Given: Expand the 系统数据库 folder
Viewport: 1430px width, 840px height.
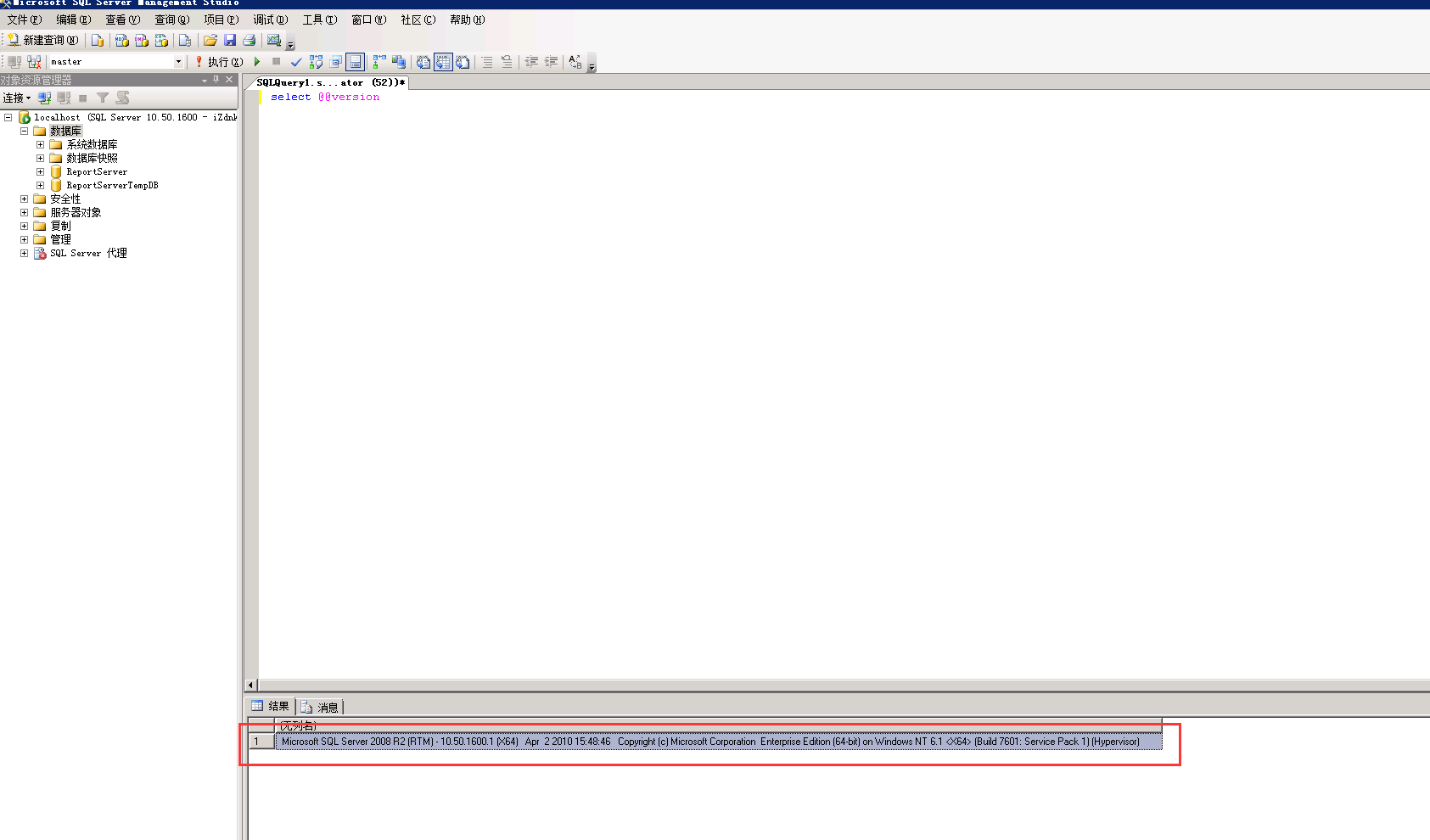Looking at the screenshot, I should [x=40, y=145].
